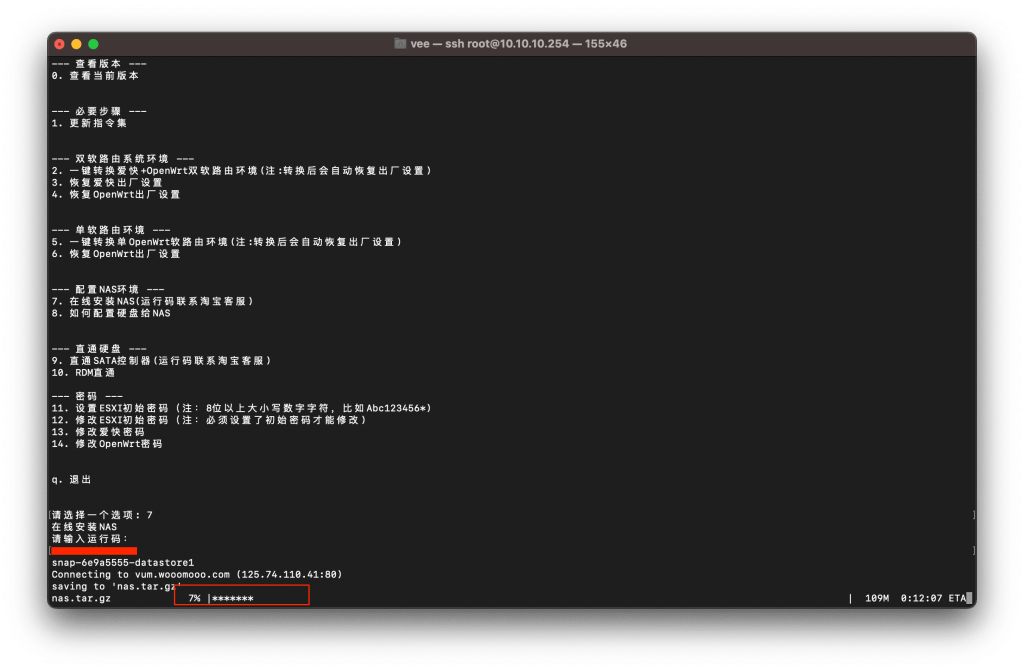Click option 5 一键转换单OpenWrt软路由环境
The image size is (1024, 671).
click(x=226, y=242)
